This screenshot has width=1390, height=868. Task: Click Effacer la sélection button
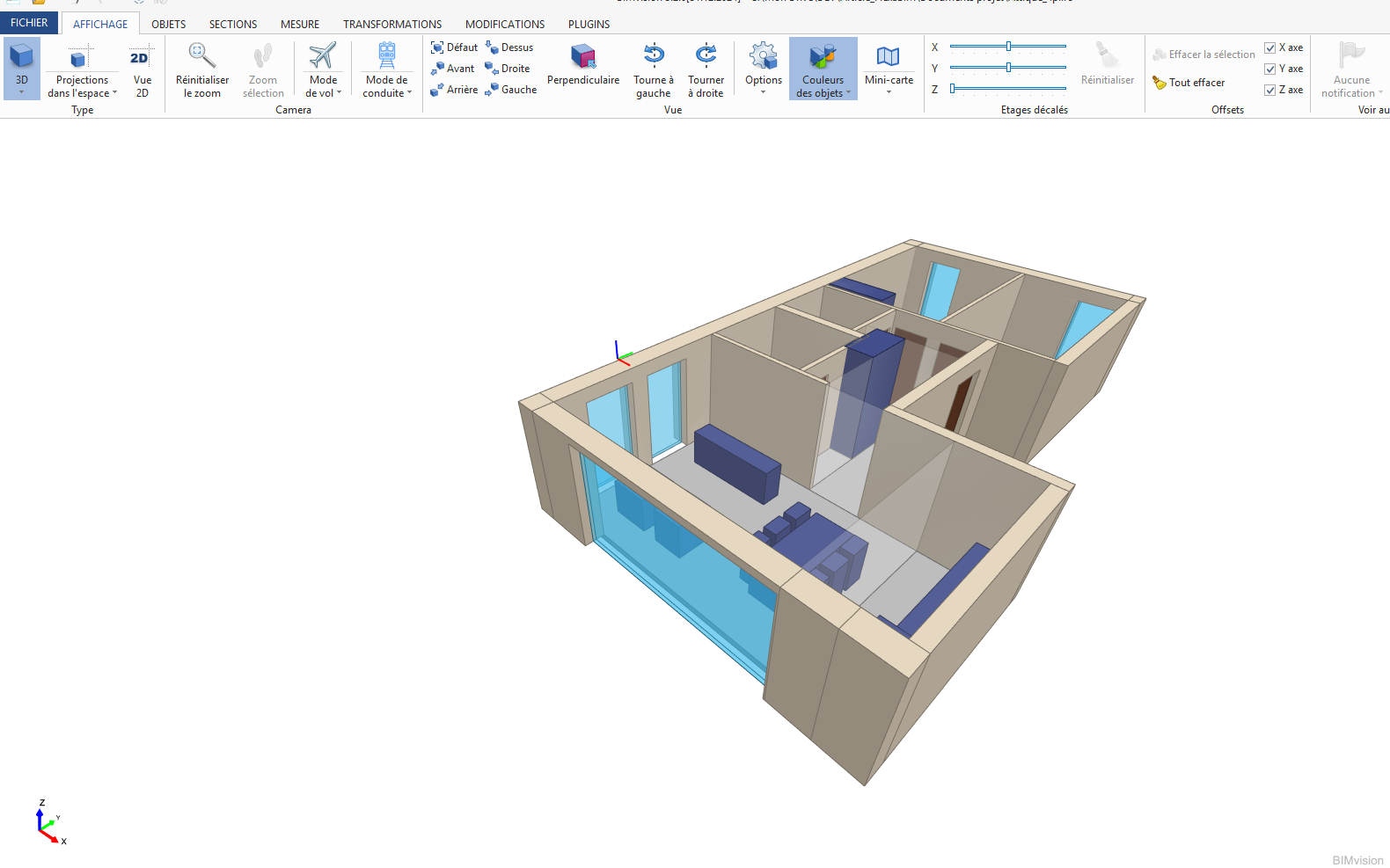click(1203, 55)
